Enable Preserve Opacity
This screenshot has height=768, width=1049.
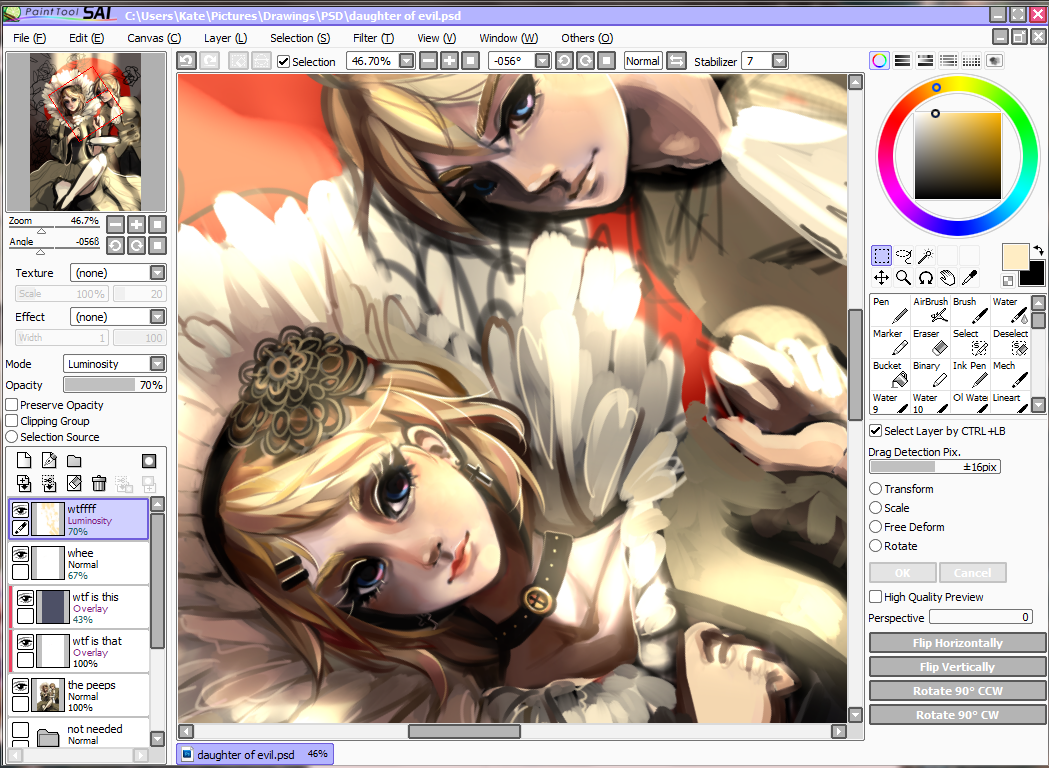pos(11,405)
